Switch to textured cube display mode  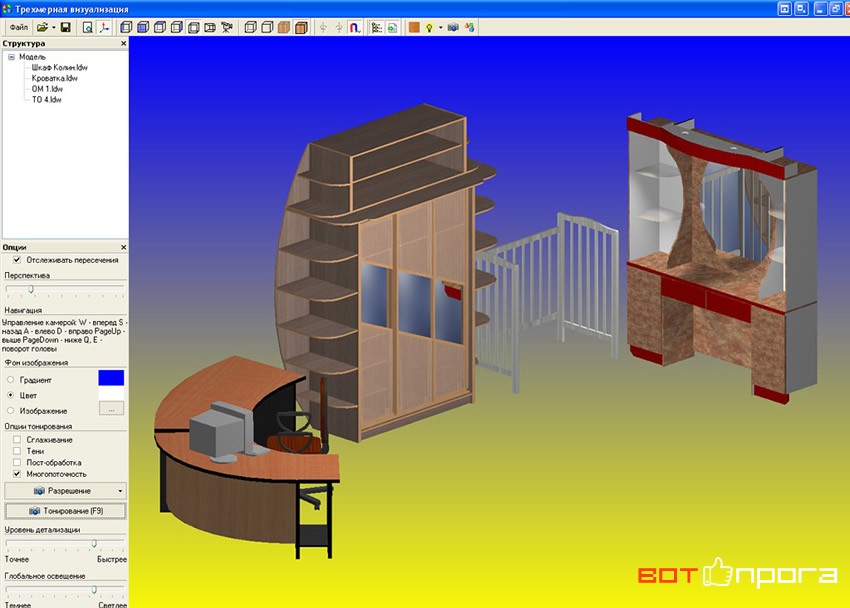(x=284, y=27)
